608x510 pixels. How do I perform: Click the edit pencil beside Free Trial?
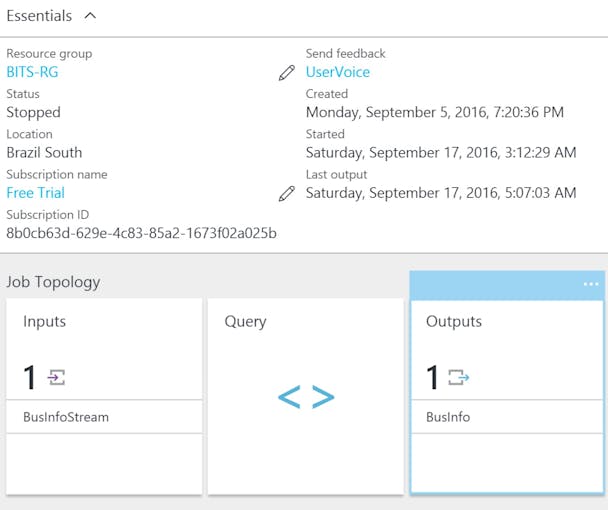287,193
